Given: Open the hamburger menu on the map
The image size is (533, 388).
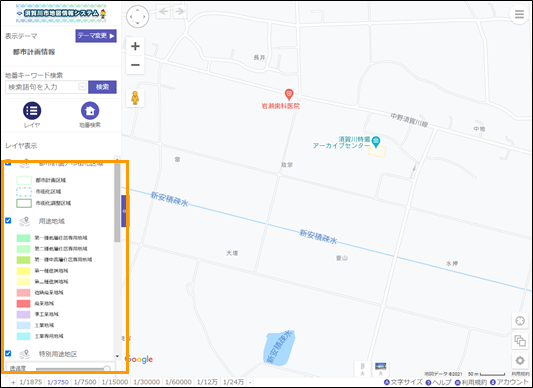Looking at the screenshot, I should click(x=519, y=15).
